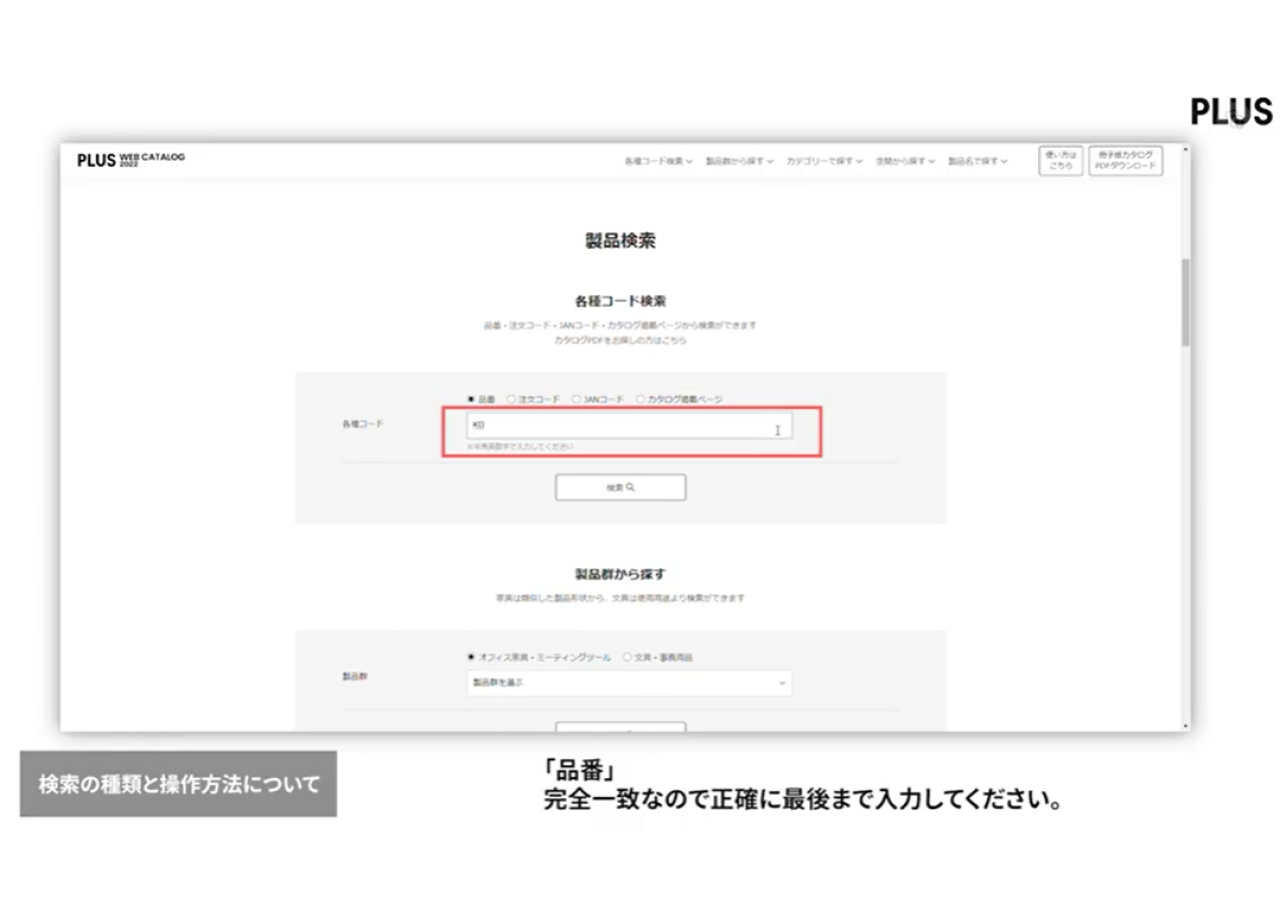This screenshot has height=920, width=1280.
Task: Click the 使い方はこちら button
Action: coord(1060,161)
